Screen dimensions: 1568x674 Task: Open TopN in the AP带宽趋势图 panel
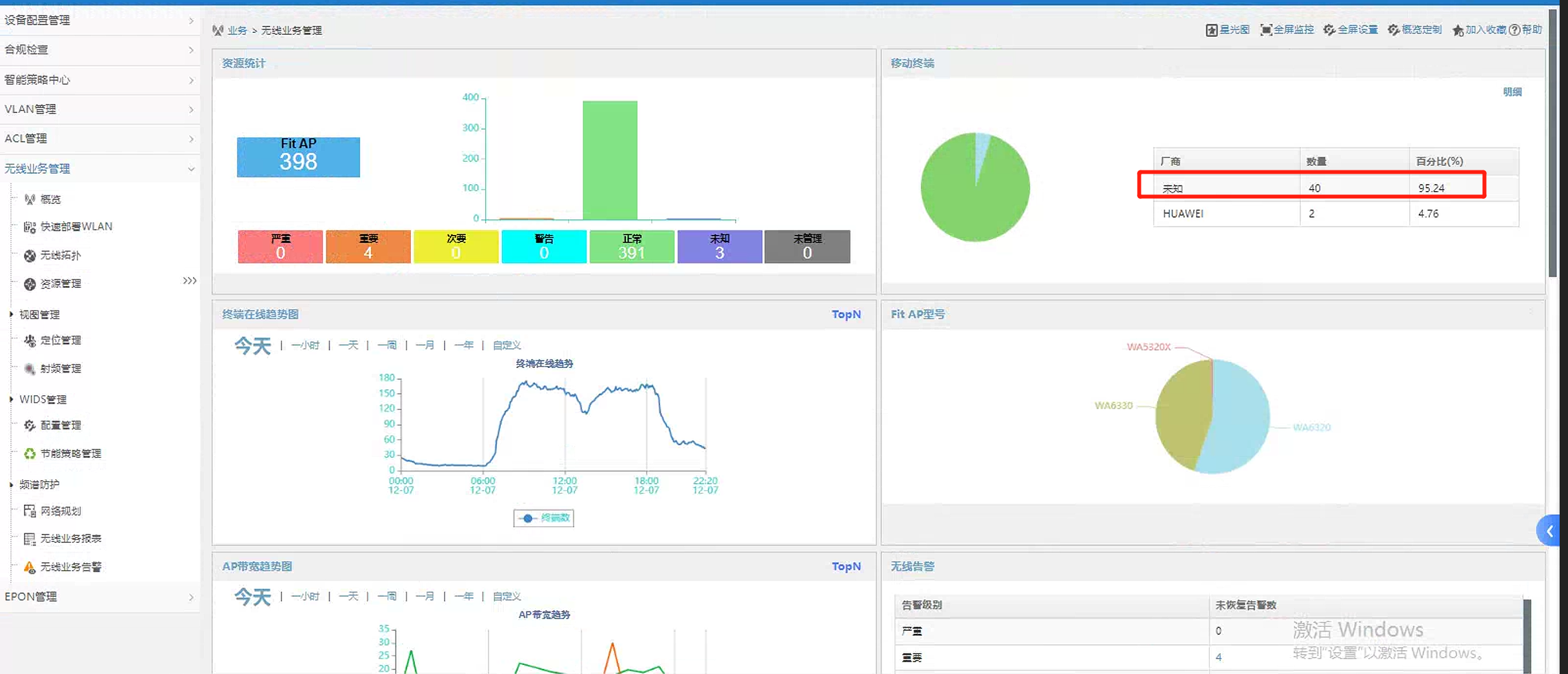pyautogui.click(x=846, y=566)
